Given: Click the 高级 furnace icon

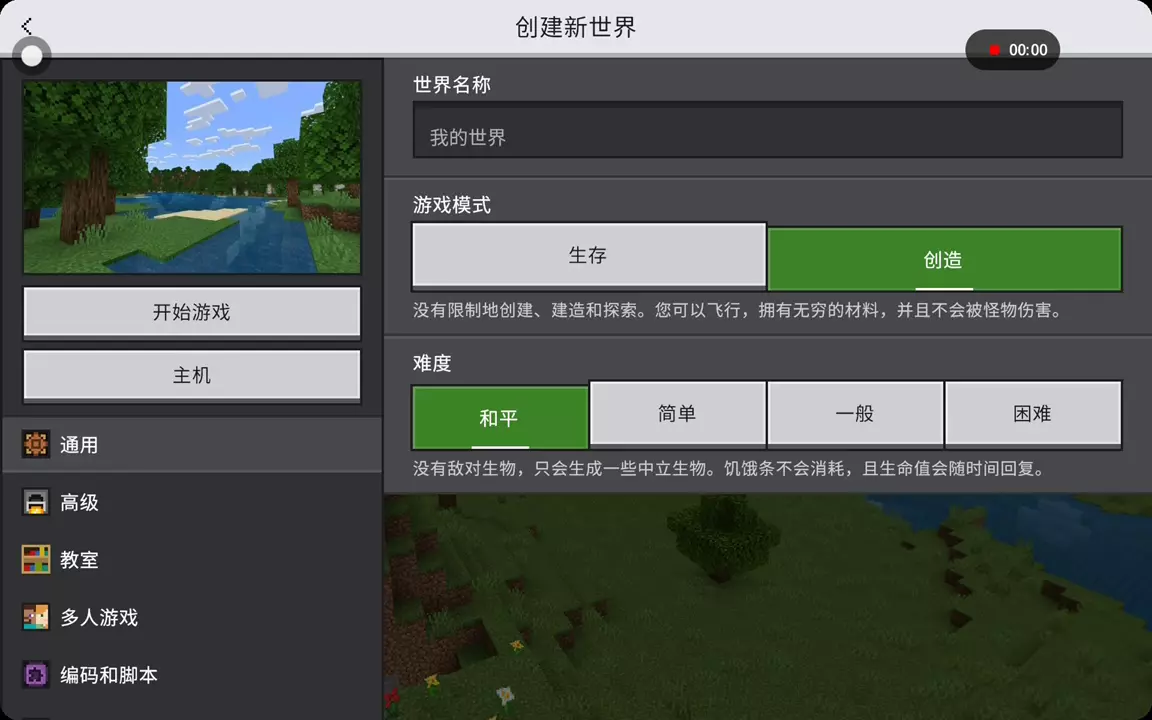Looking at the screenshot, I should coord(35,503).
